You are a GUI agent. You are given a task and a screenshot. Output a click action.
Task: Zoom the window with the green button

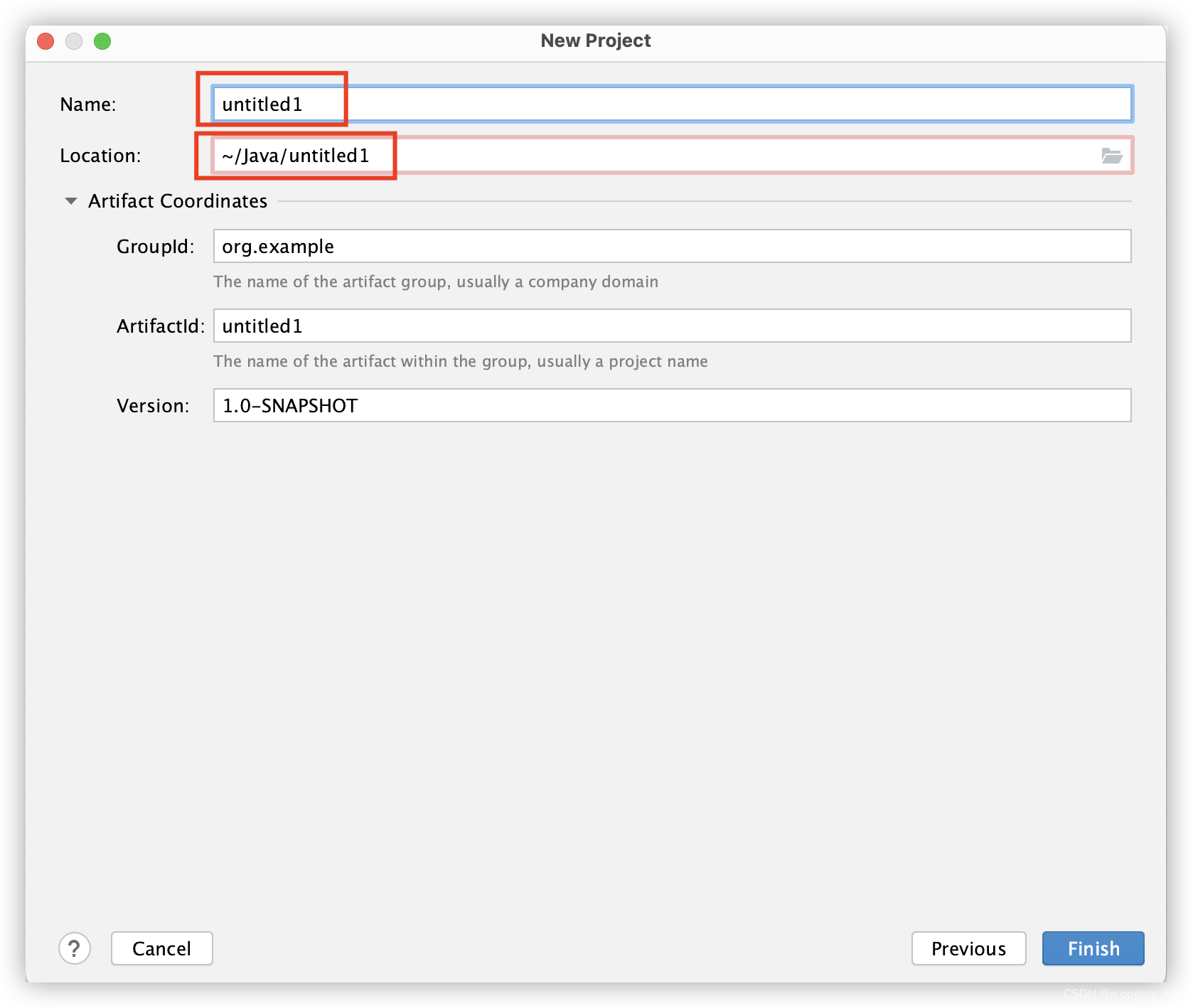(x=102, y=41)
